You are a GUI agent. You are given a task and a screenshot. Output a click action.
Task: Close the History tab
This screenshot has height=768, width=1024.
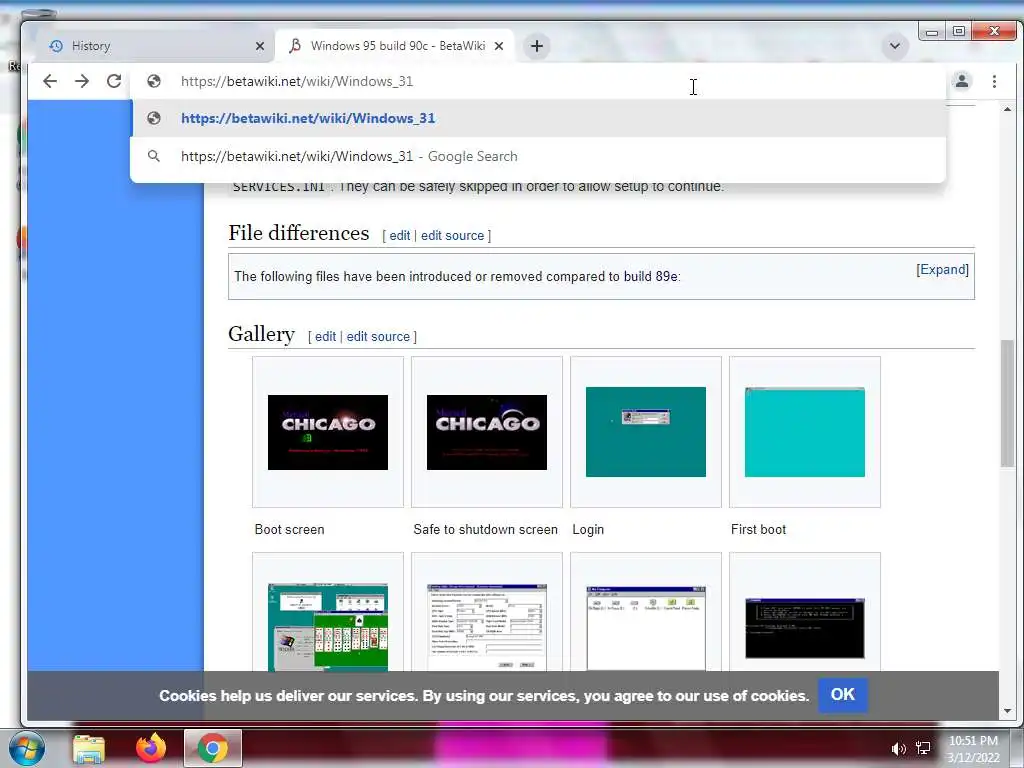point(260,46)
